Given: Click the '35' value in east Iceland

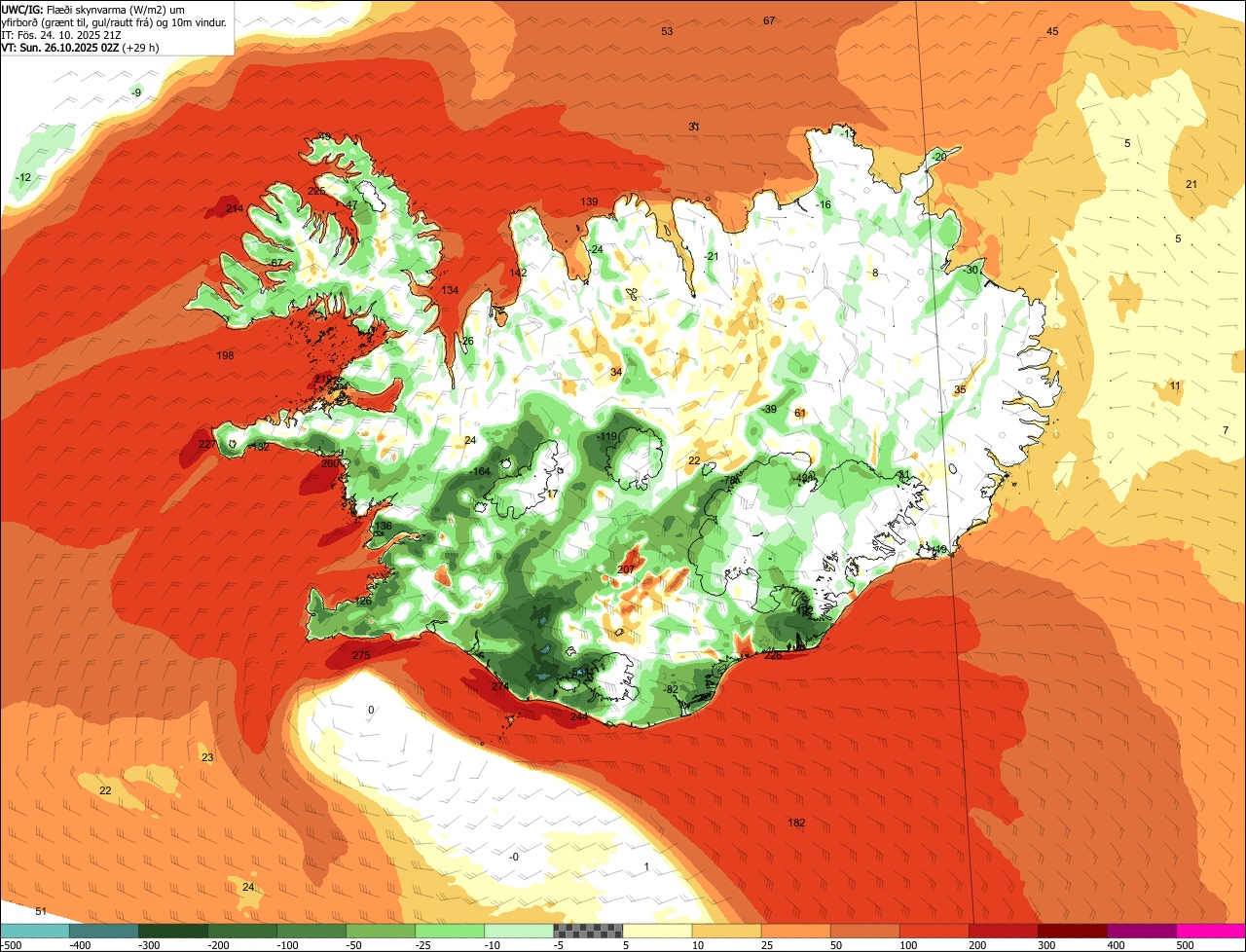Looking at the screenshot, I should pyautogui.click(x=960, y=389).
